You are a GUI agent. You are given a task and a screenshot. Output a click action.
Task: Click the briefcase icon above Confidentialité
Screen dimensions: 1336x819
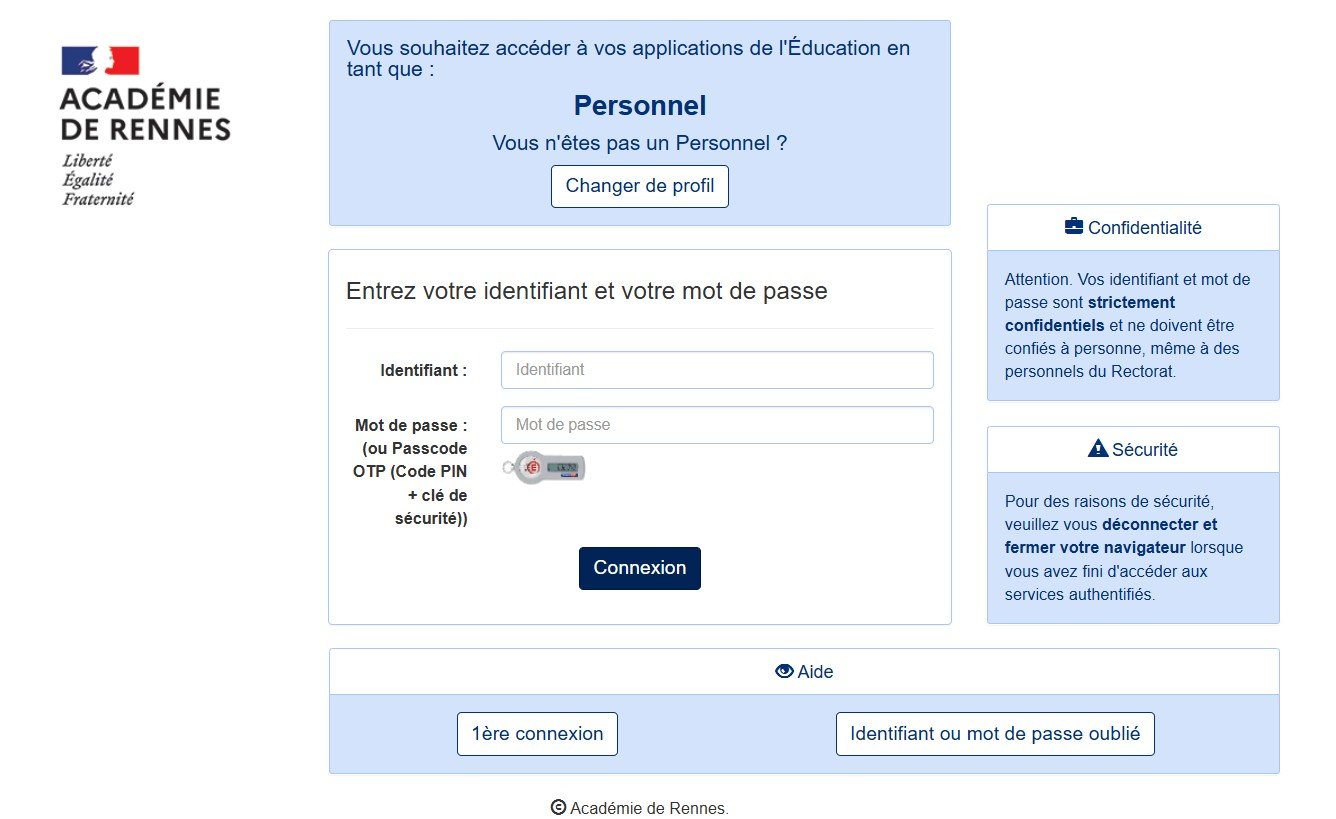pyautogui.click(x=1073, y=226)
